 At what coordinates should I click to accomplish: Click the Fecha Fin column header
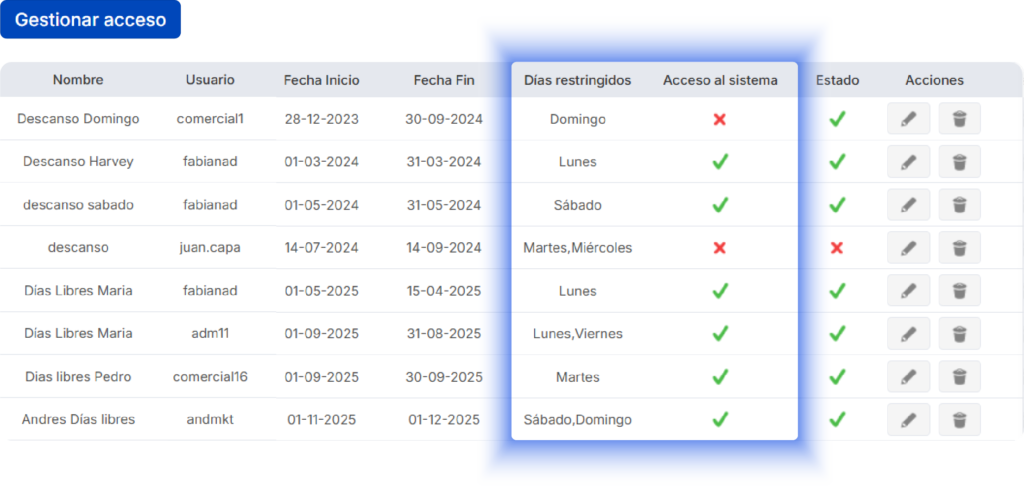click(444, 80)
